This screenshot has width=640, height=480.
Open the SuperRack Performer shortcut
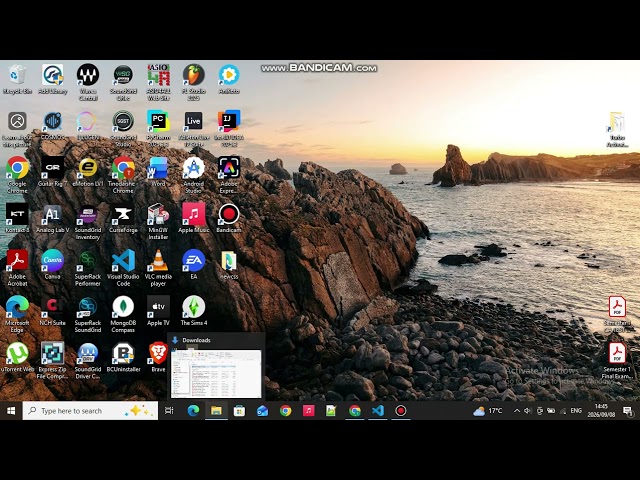(88, 267)
